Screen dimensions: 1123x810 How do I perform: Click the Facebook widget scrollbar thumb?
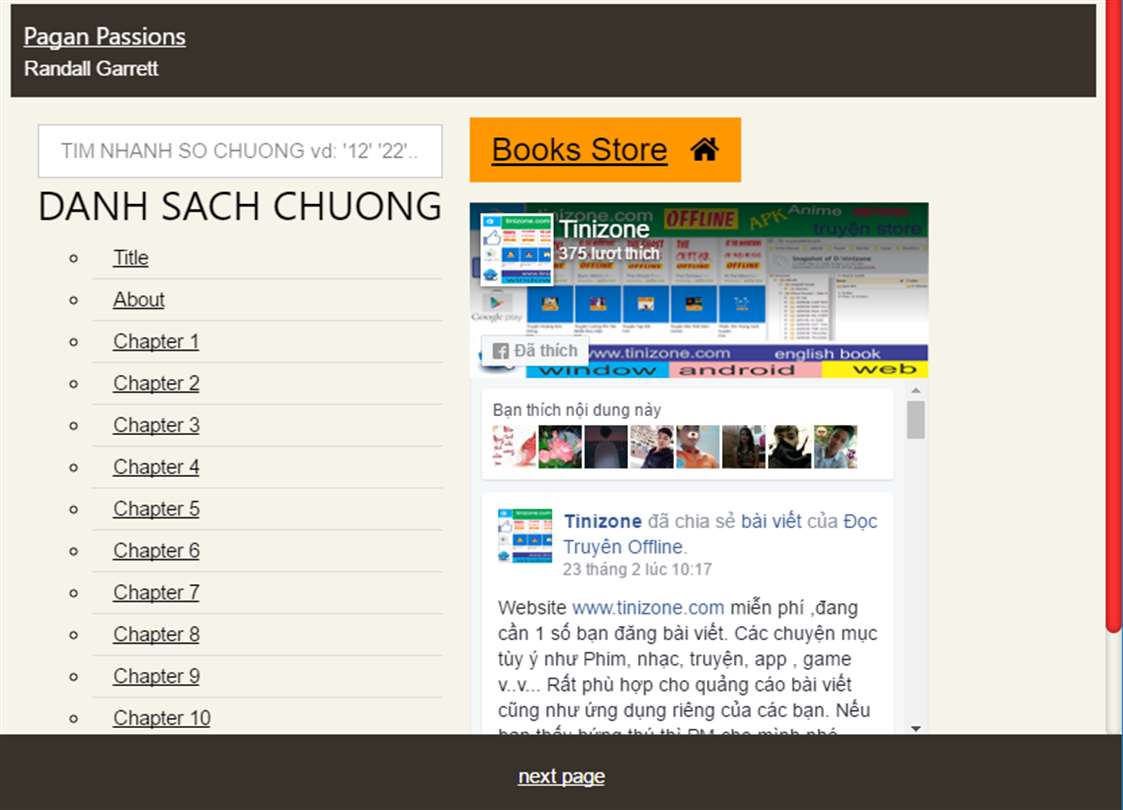(x=915, y=420)
